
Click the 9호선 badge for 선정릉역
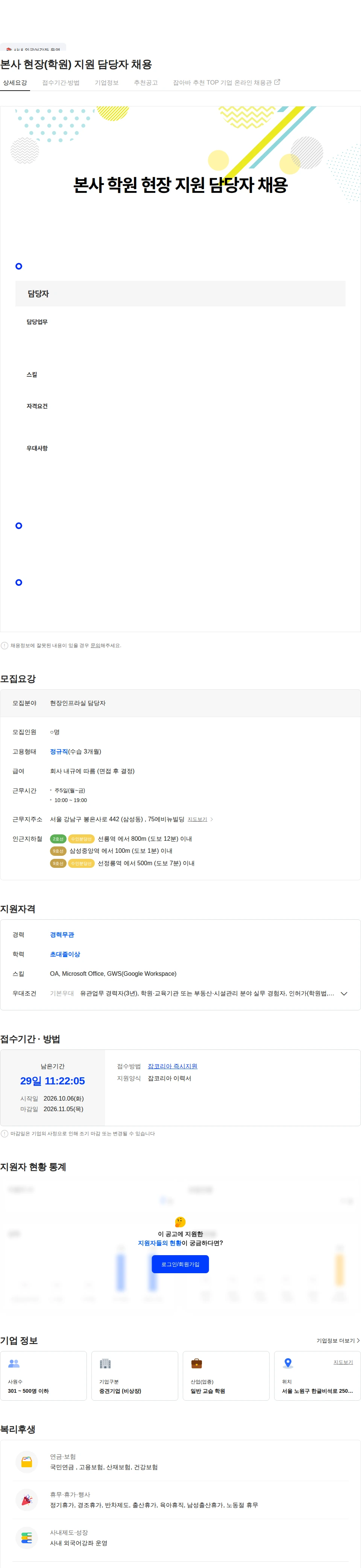pyautogui.click(x=58, y=863)
